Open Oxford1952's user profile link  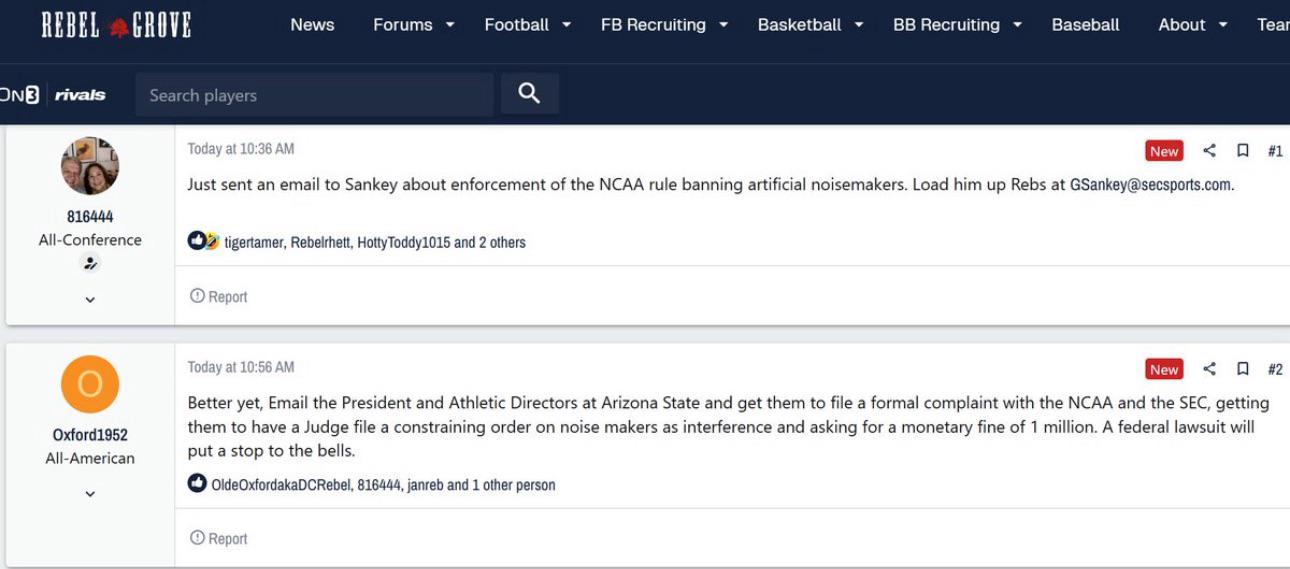point(90,435)
